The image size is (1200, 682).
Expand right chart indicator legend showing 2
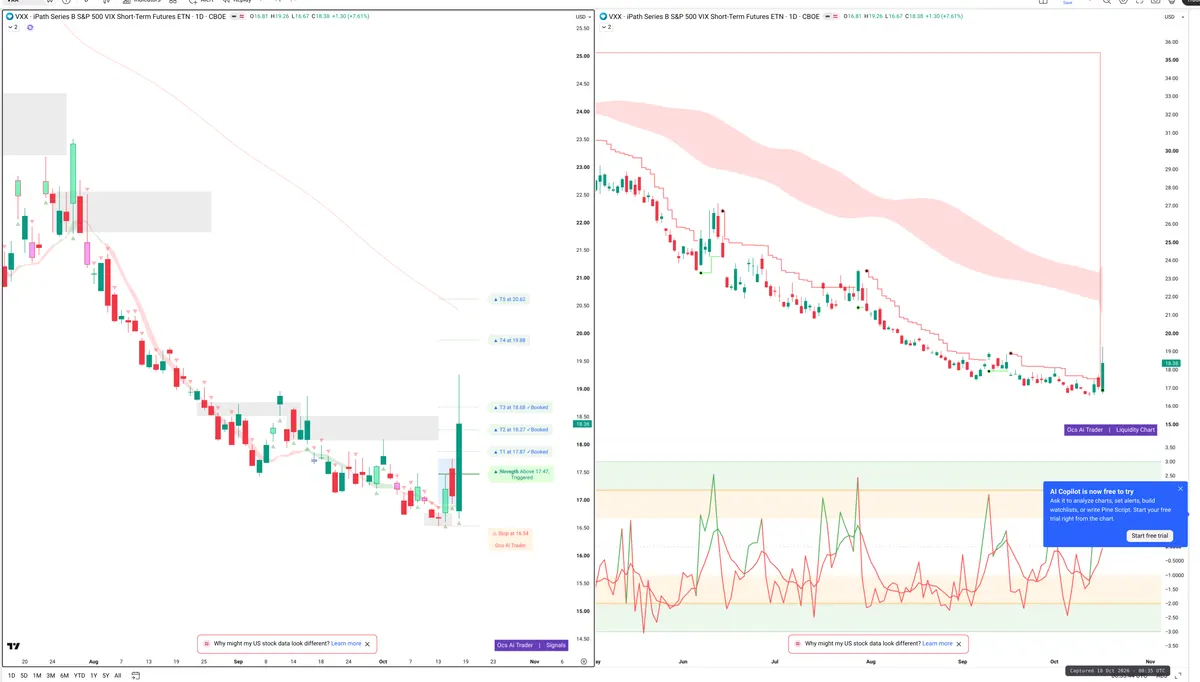606,27
